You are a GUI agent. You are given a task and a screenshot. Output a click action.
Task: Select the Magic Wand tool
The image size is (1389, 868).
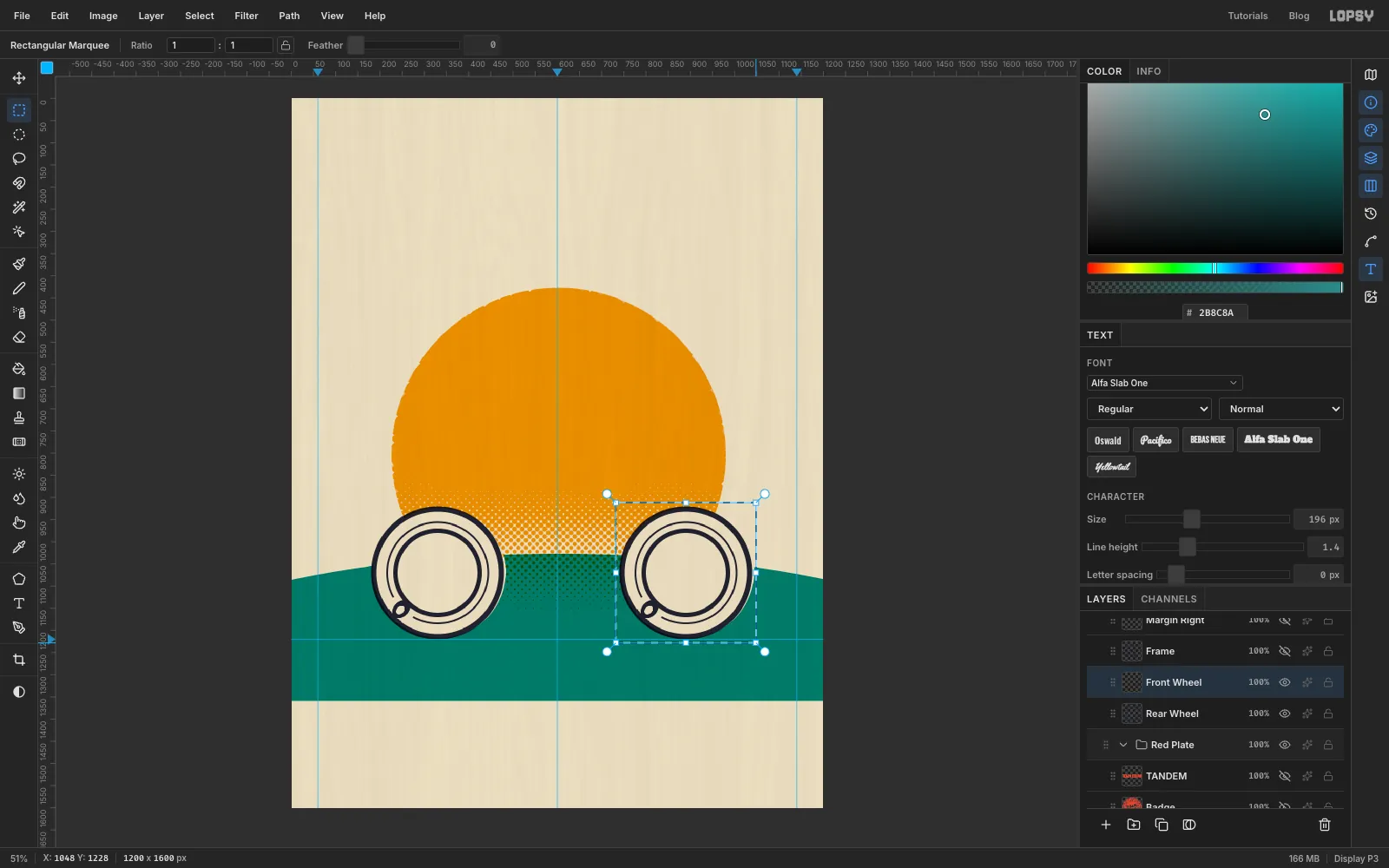(x=19, y=207)
